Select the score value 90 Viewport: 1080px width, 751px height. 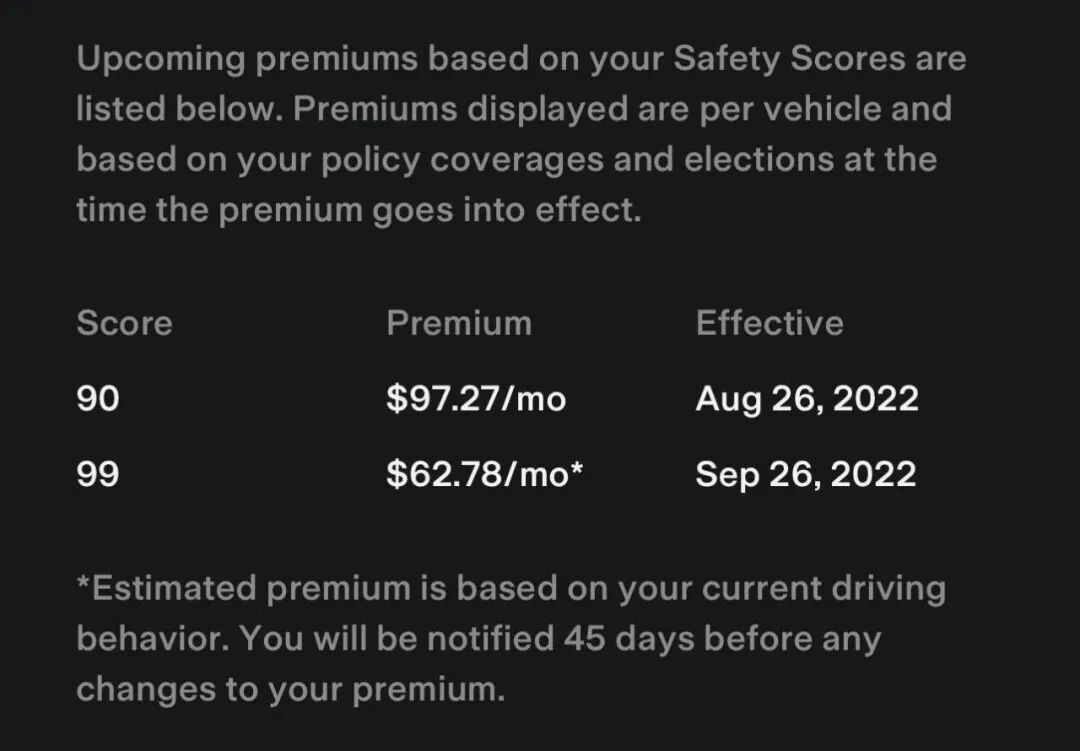point(98,399)
